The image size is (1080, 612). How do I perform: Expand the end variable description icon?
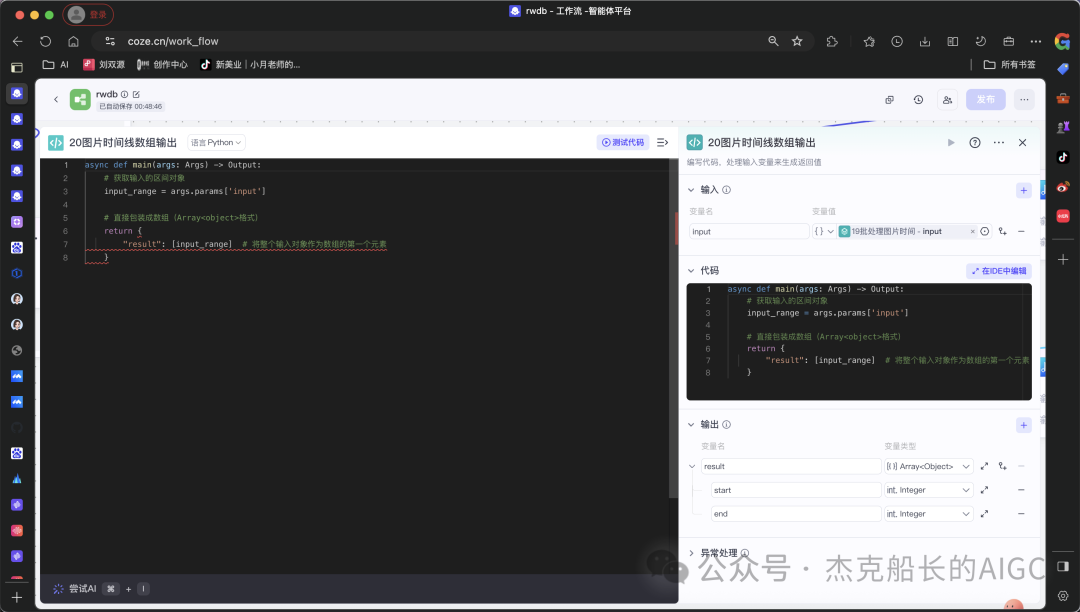(x=984, y=514)
